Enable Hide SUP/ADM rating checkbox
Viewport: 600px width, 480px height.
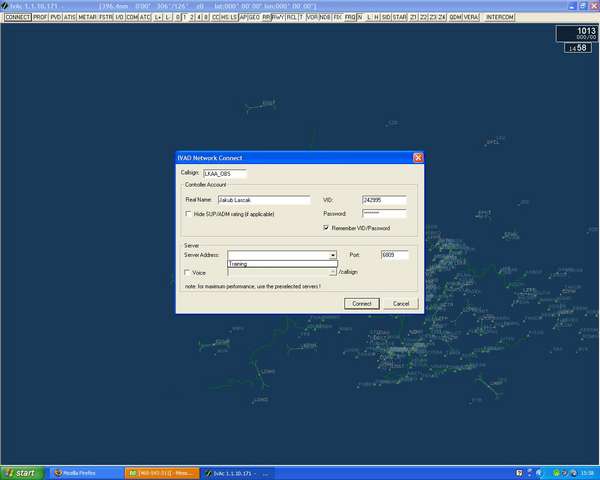(188, 214)
